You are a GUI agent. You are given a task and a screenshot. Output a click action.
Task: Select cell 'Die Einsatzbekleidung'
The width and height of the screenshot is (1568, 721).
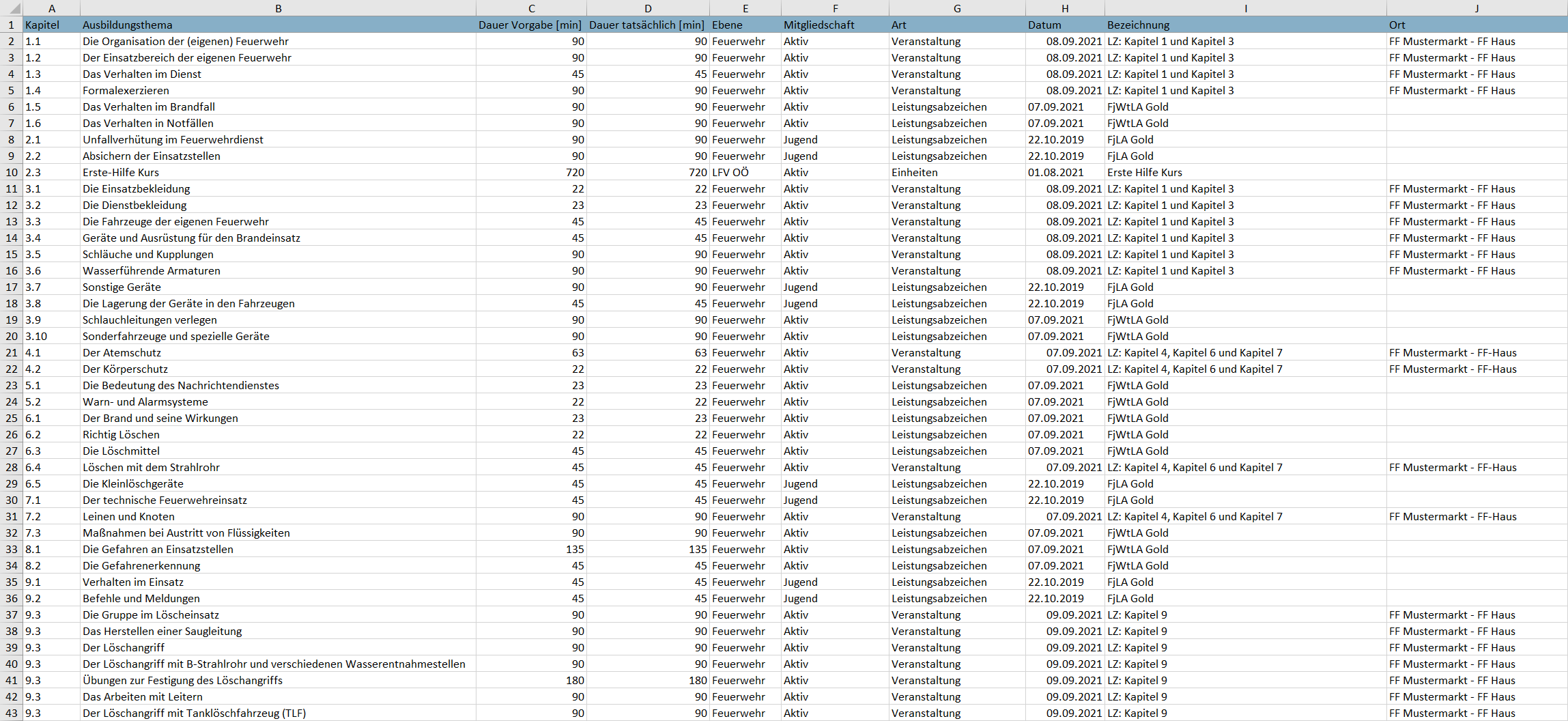[x=278, y=188]
